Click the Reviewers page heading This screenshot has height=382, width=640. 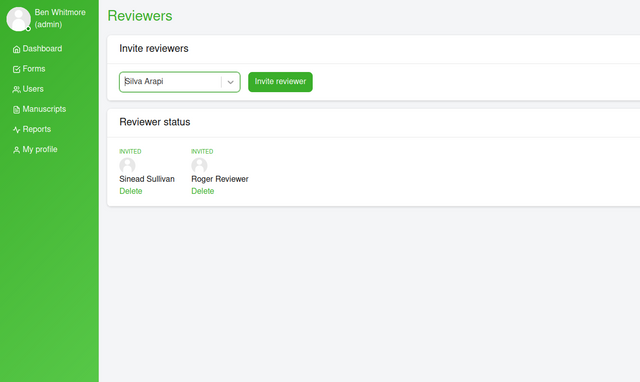(x=140, y=16)
